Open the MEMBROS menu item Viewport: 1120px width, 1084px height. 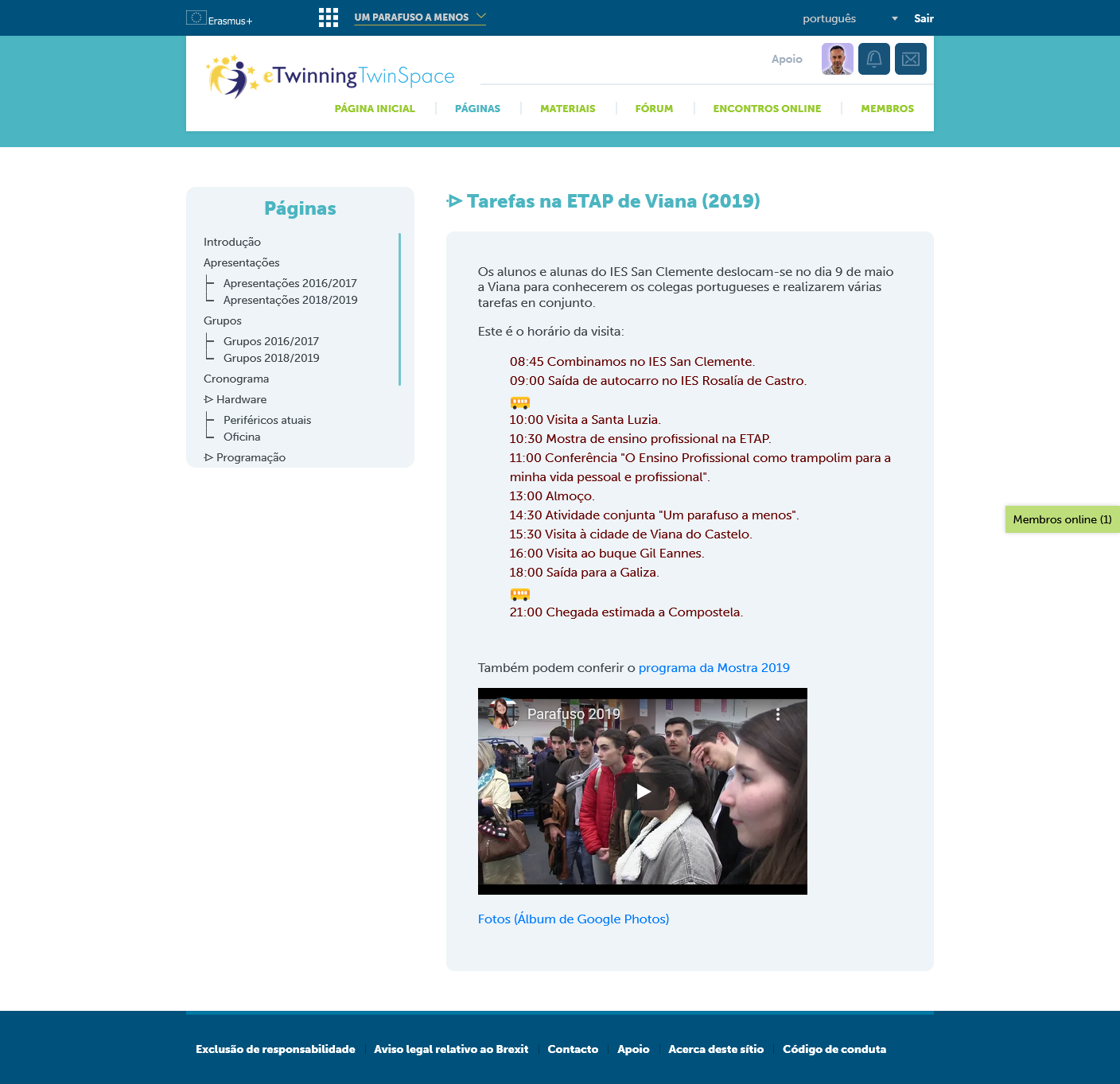tap(887, 108)
